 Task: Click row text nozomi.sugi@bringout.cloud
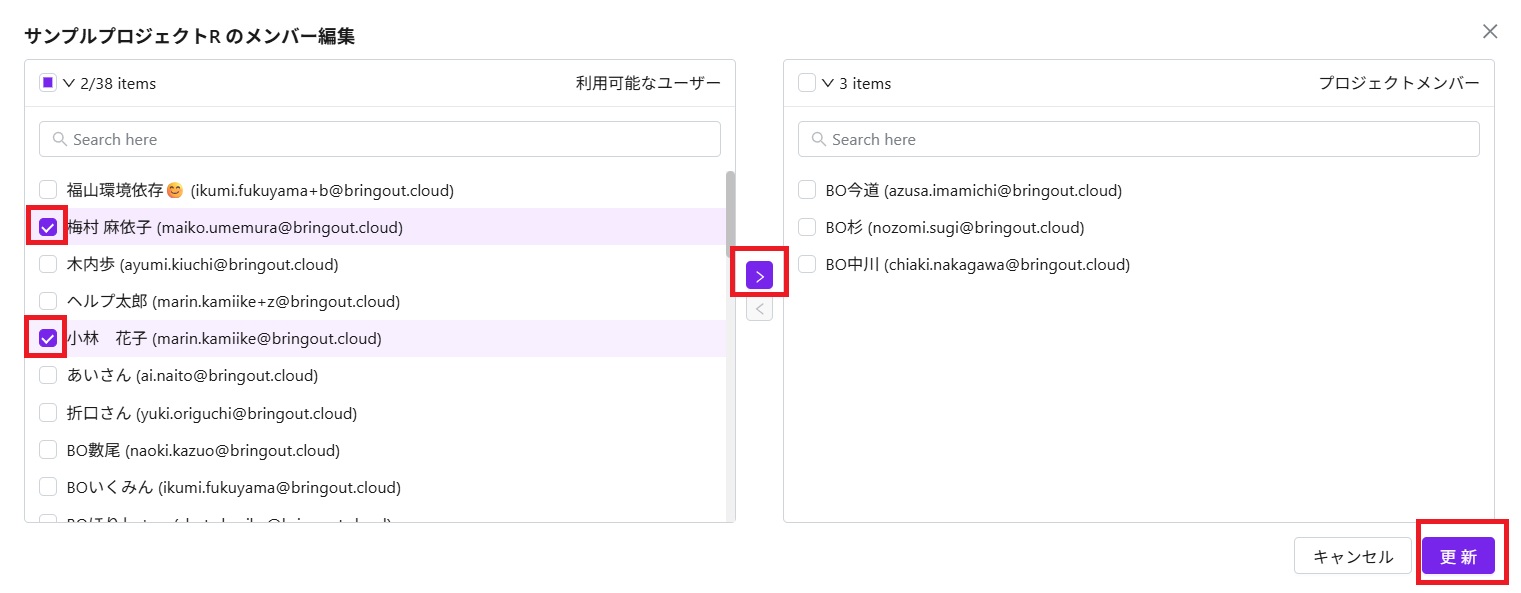pos(976,227)
